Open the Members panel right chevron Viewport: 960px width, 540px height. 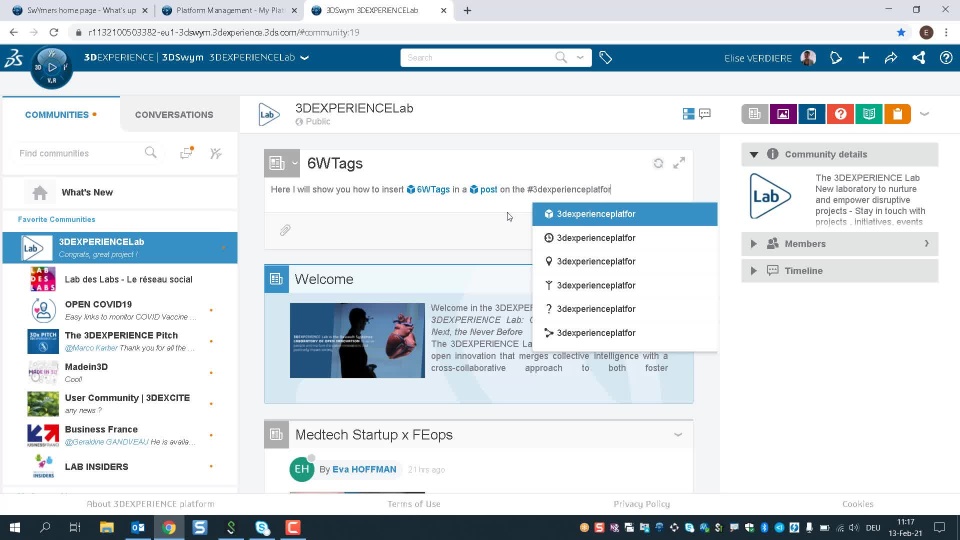tap(926, 244)
